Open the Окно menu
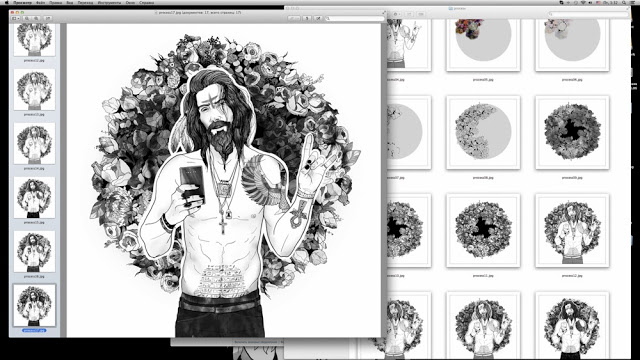 coord(130,2)
